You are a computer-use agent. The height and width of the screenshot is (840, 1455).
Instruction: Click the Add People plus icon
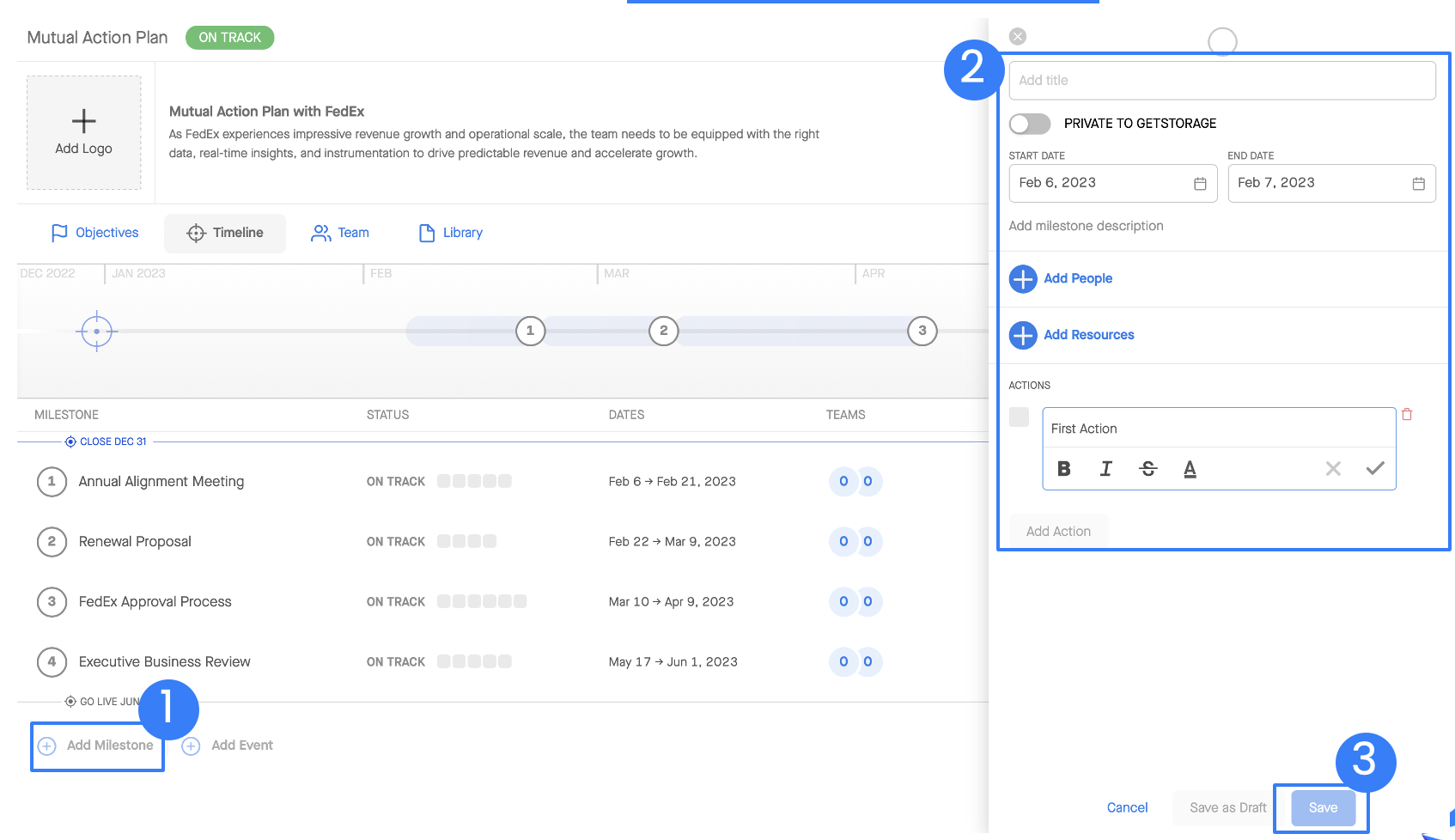1023,279
